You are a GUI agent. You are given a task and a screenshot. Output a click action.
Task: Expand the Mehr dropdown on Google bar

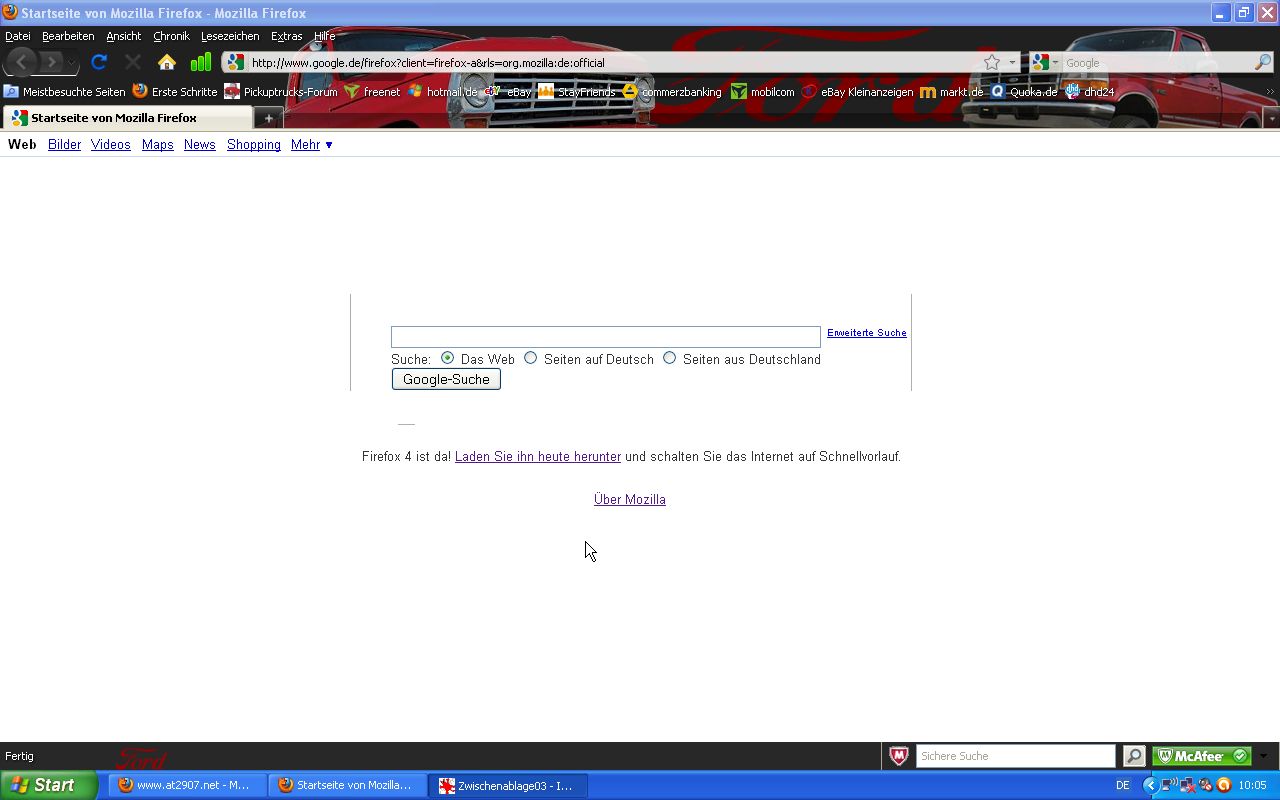point(312,144)
